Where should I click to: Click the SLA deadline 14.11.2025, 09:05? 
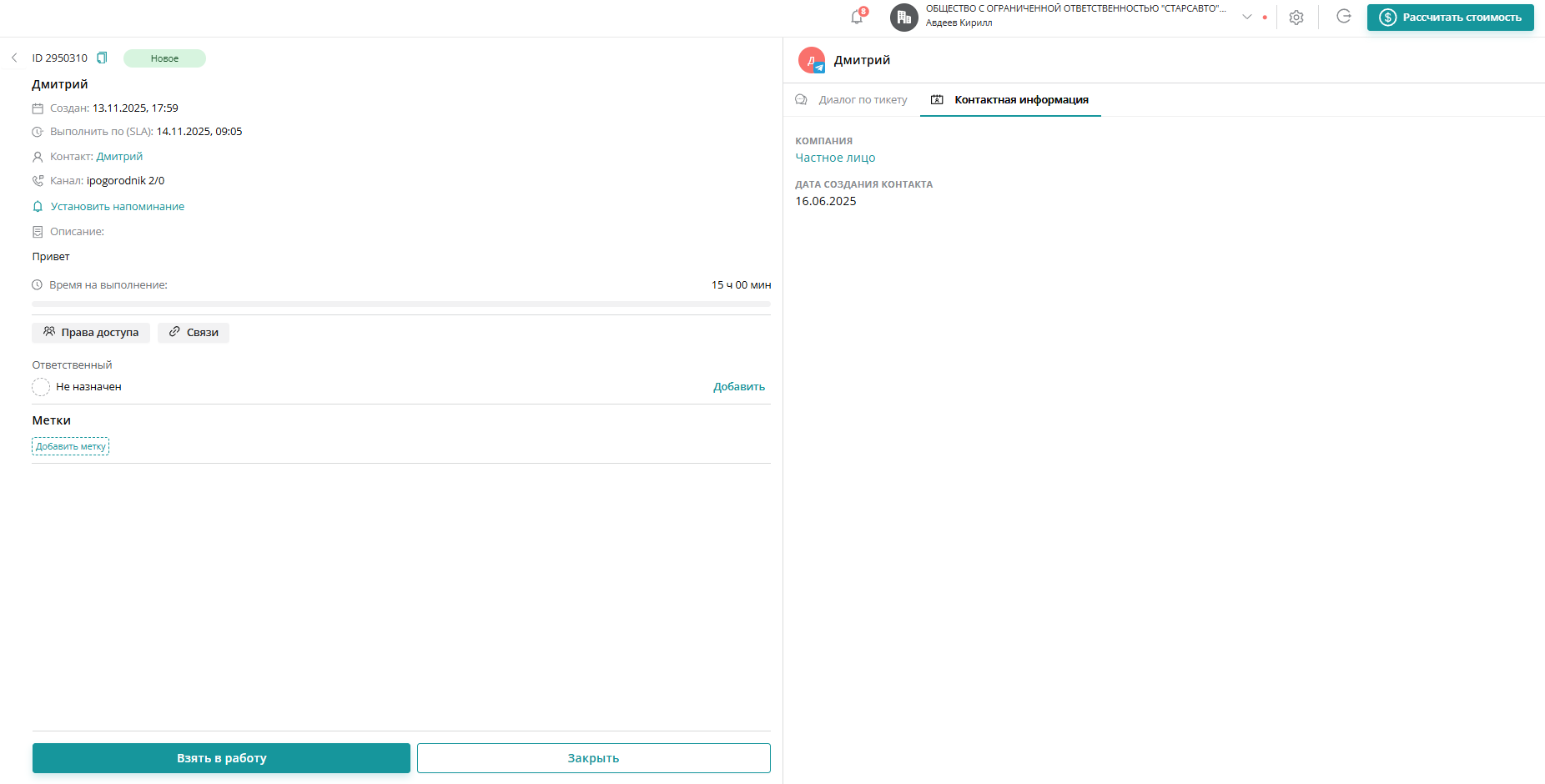(x=199, y=132)
